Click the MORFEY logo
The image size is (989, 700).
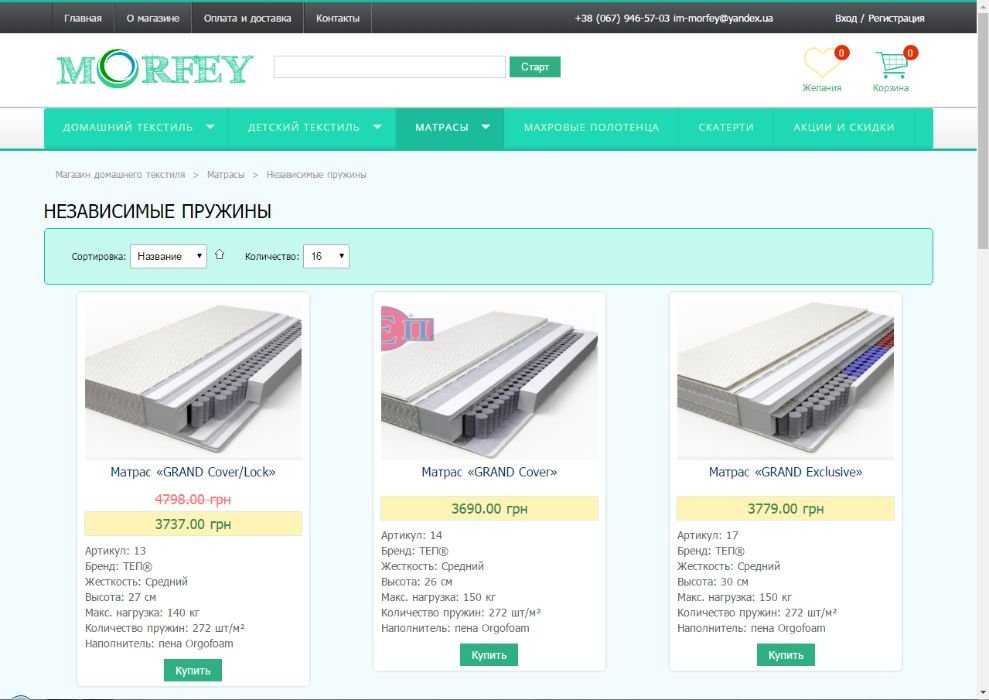[x=155, y=68]
